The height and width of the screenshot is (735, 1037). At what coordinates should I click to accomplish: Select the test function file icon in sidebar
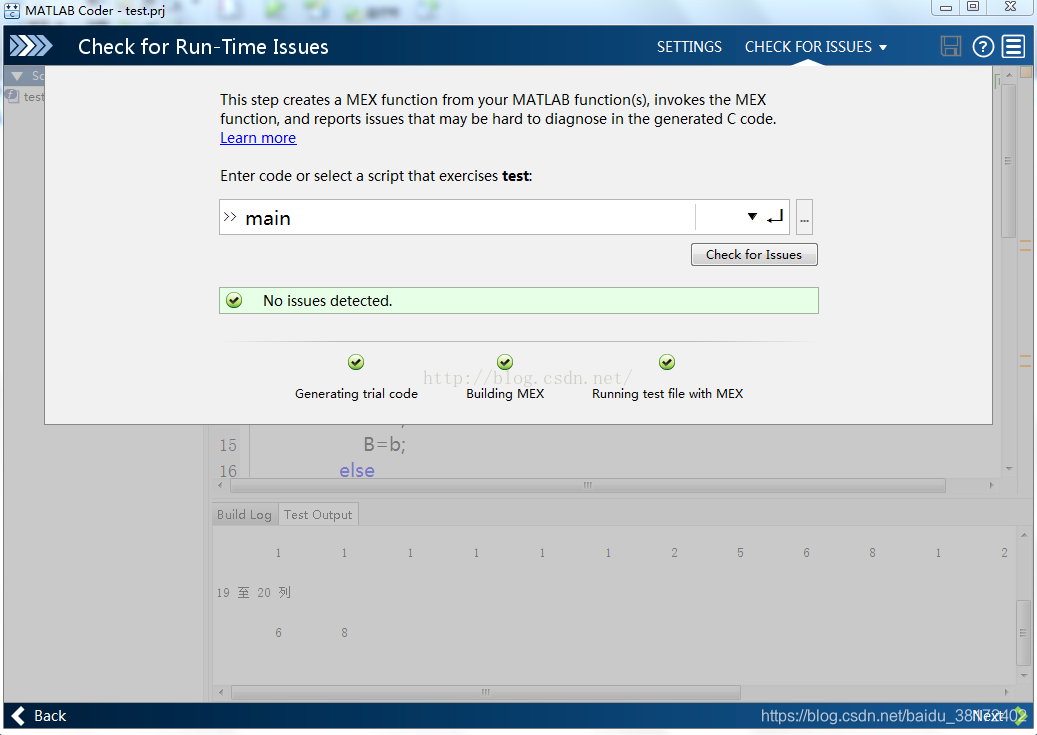click(x=12, y=97)
